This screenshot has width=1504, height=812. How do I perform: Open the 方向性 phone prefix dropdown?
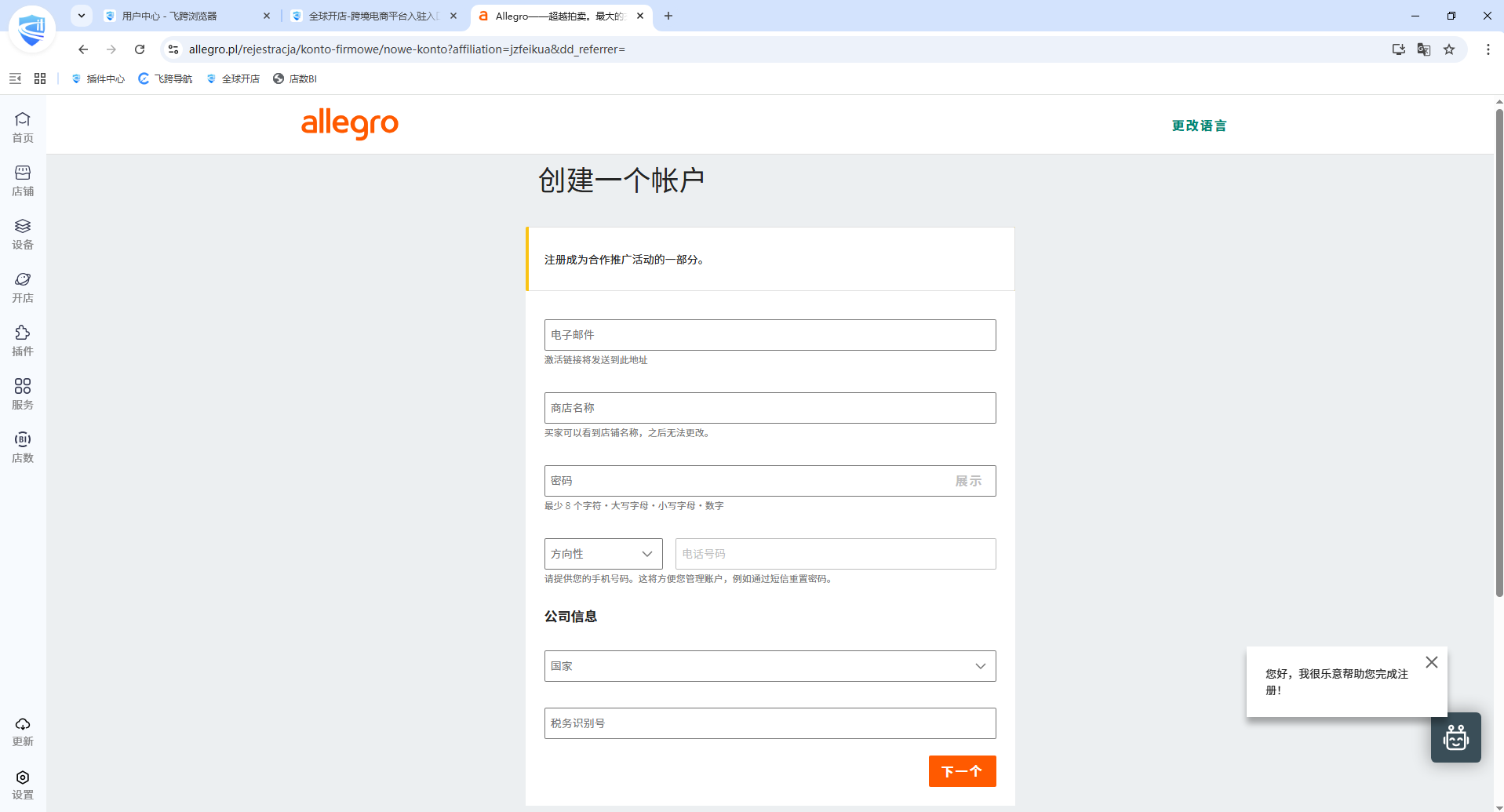(603, 554)
